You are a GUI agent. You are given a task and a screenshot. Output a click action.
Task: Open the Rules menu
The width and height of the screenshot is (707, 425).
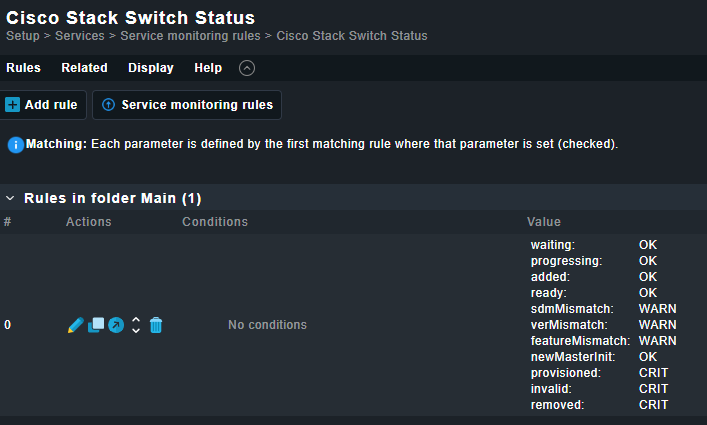23,68
